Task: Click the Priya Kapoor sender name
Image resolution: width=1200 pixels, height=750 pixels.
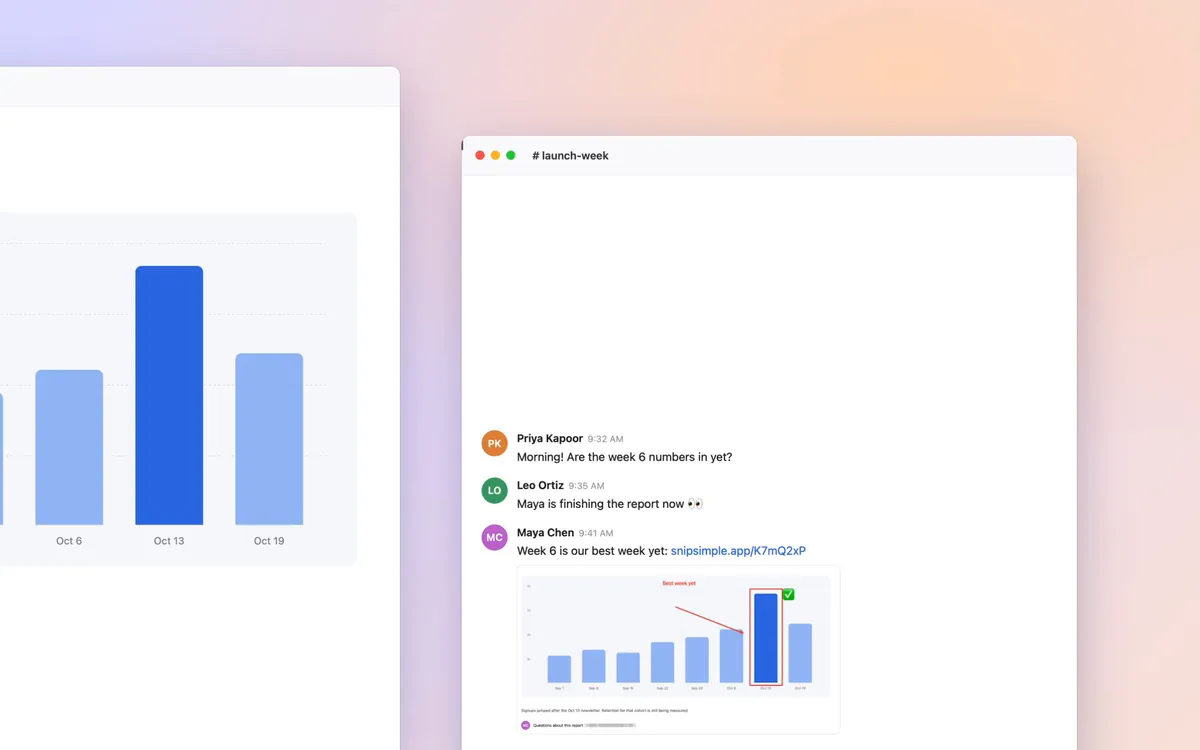Action: pos(550,438)
